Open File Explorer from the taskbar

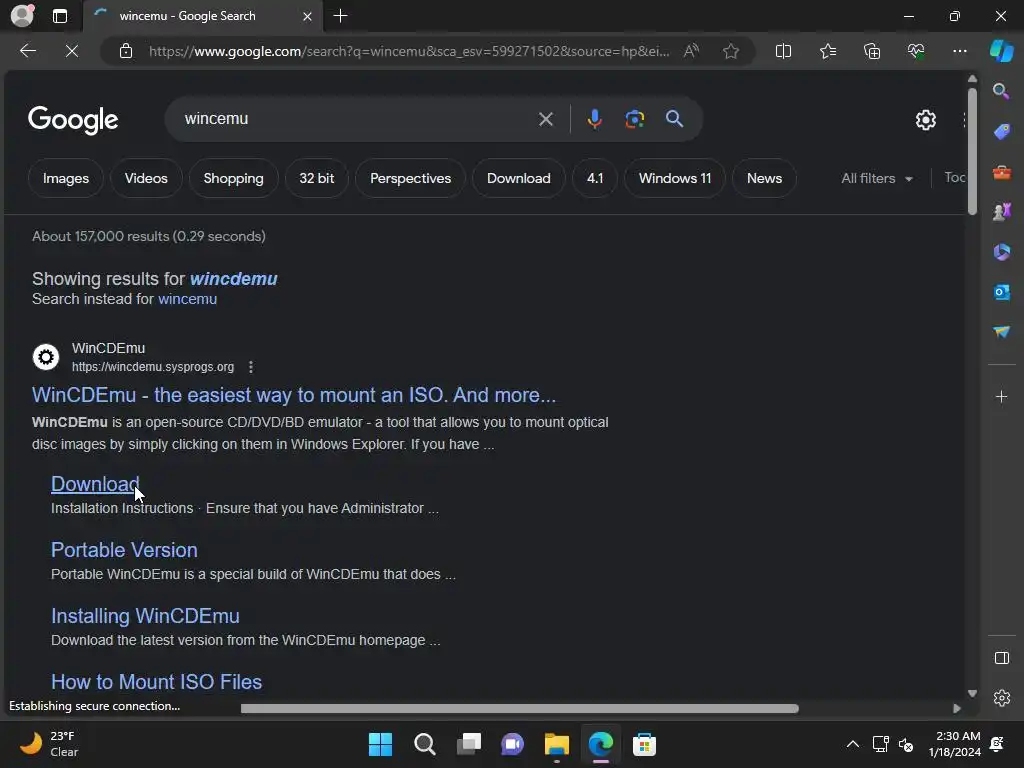(x=556, y=744)
